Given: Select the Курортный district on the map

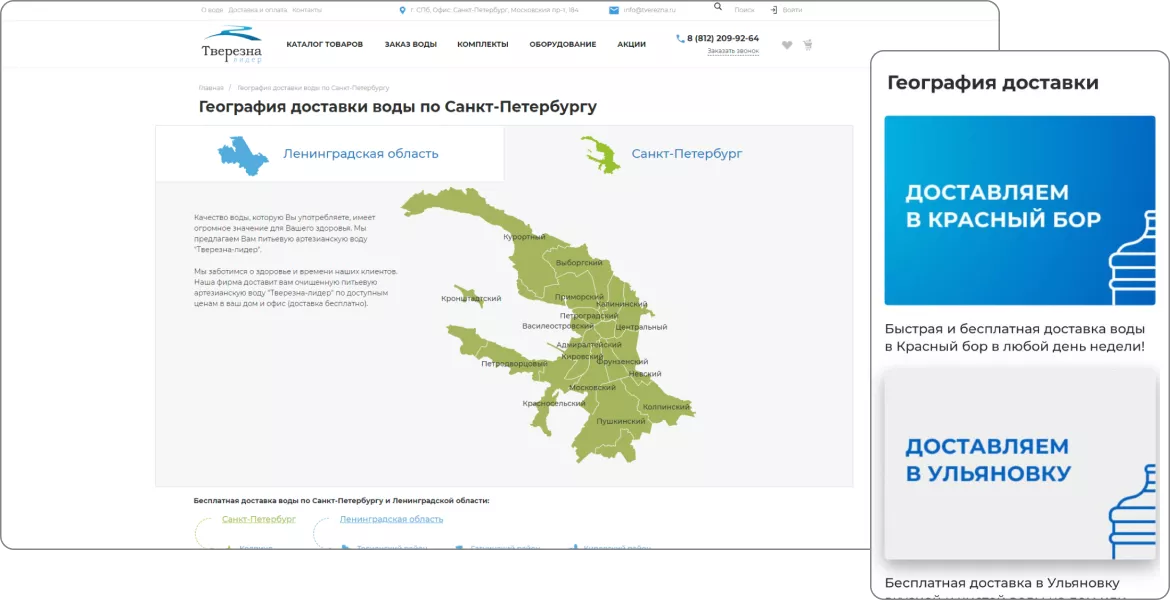Looking at the screenshot, I should [524, 237].
